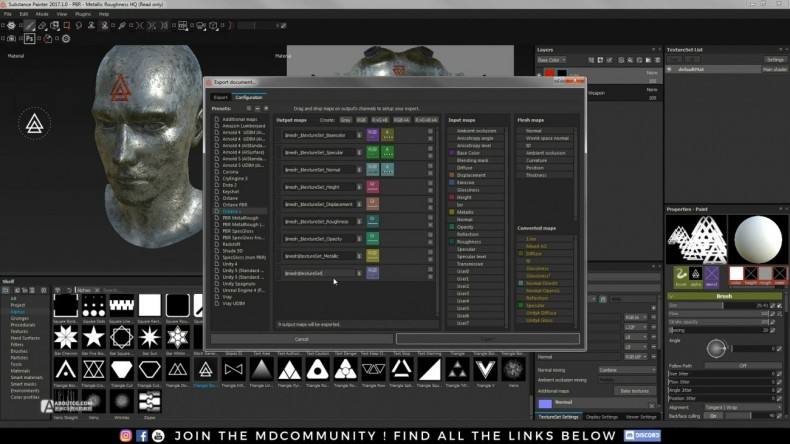The width and height of the screenshot is (790, 444).
Task: Select the Vray UDIM preset
Action: tap(233, 303)
